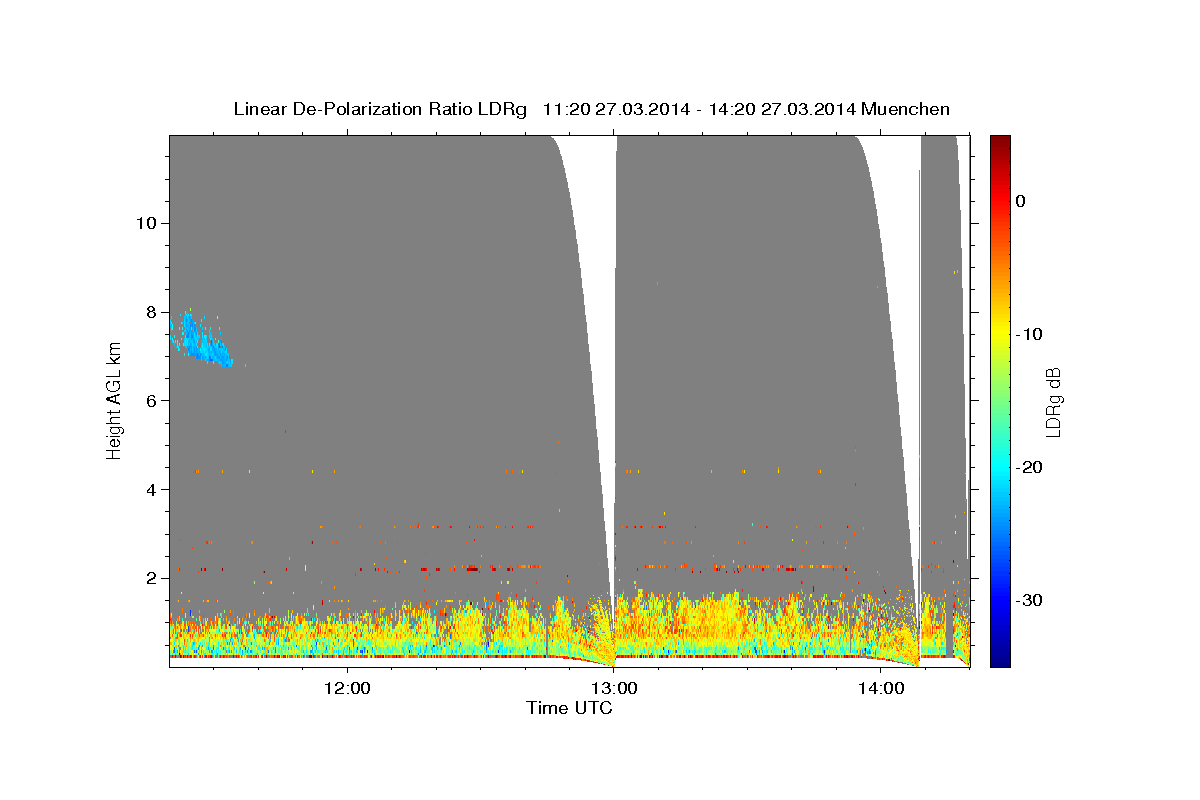This screenshot has height=800, width=1200.
Task: Click the colorbar tick label "-20"
Action: [1030, 467]
